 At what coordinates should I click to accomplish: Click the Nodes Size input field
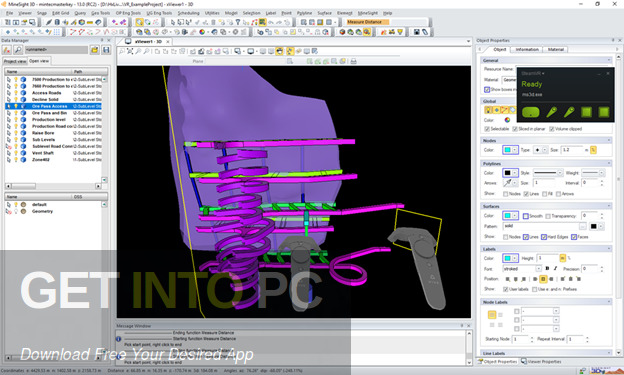pos(572,150)
